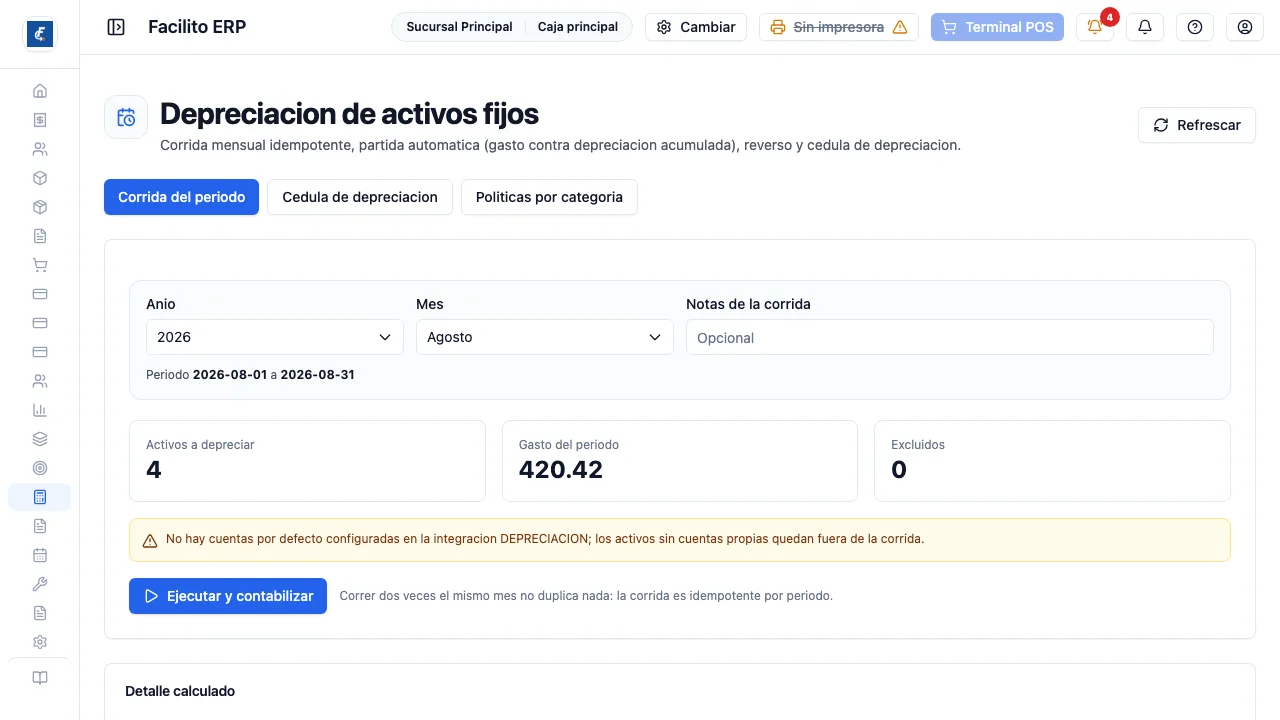Click the period start date 2026-08-01
1280x720 pixels.
[x=230, y=375]
